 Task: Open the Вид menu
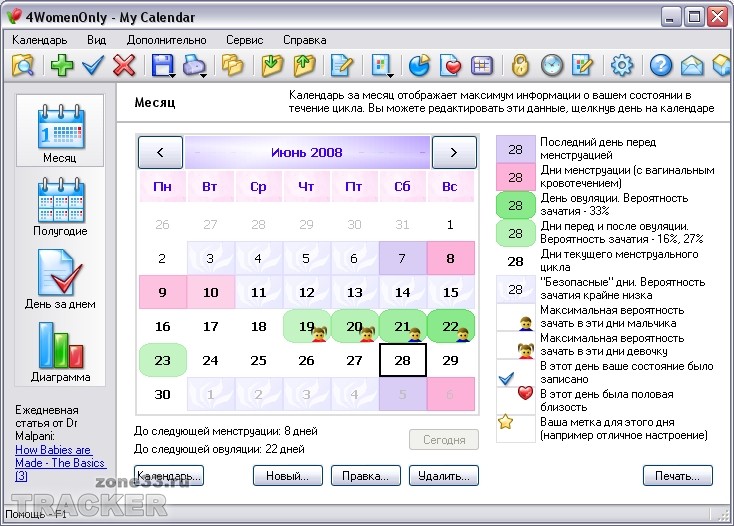[96, 40]
